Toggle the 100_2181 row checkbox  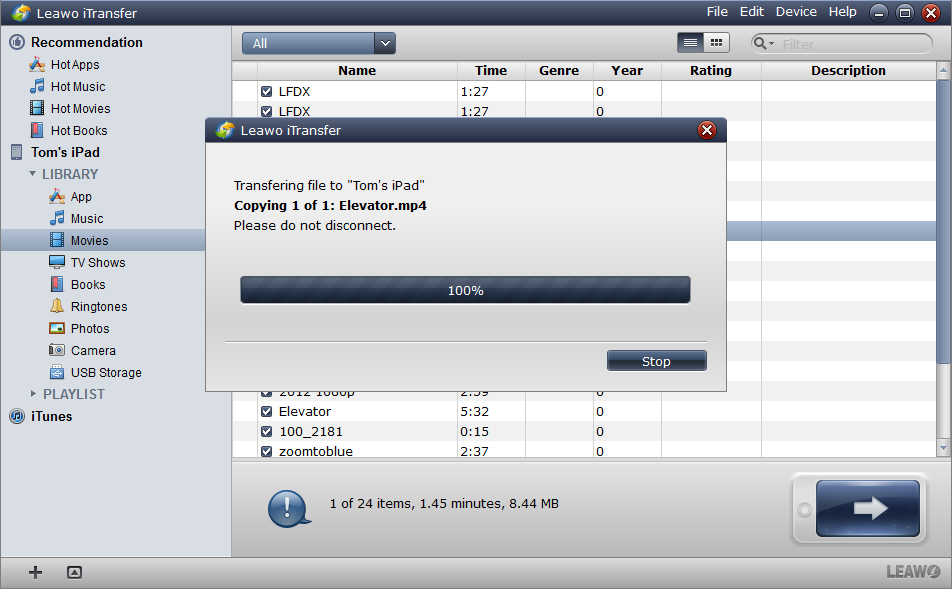(x=267, y=432)
